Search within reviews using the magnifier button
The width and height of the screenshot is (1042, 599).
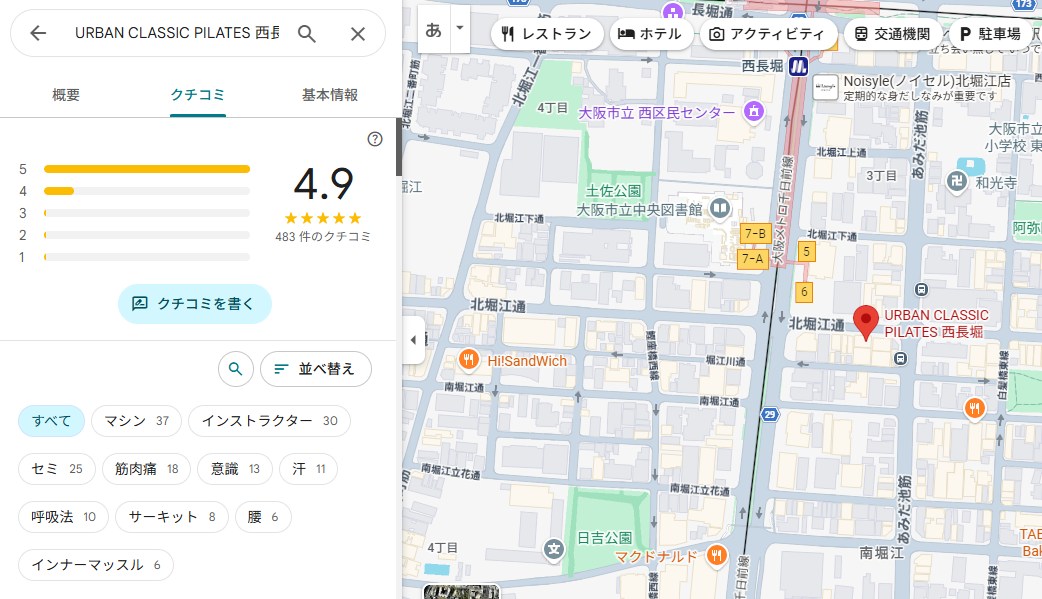click(x=235, y=369)
